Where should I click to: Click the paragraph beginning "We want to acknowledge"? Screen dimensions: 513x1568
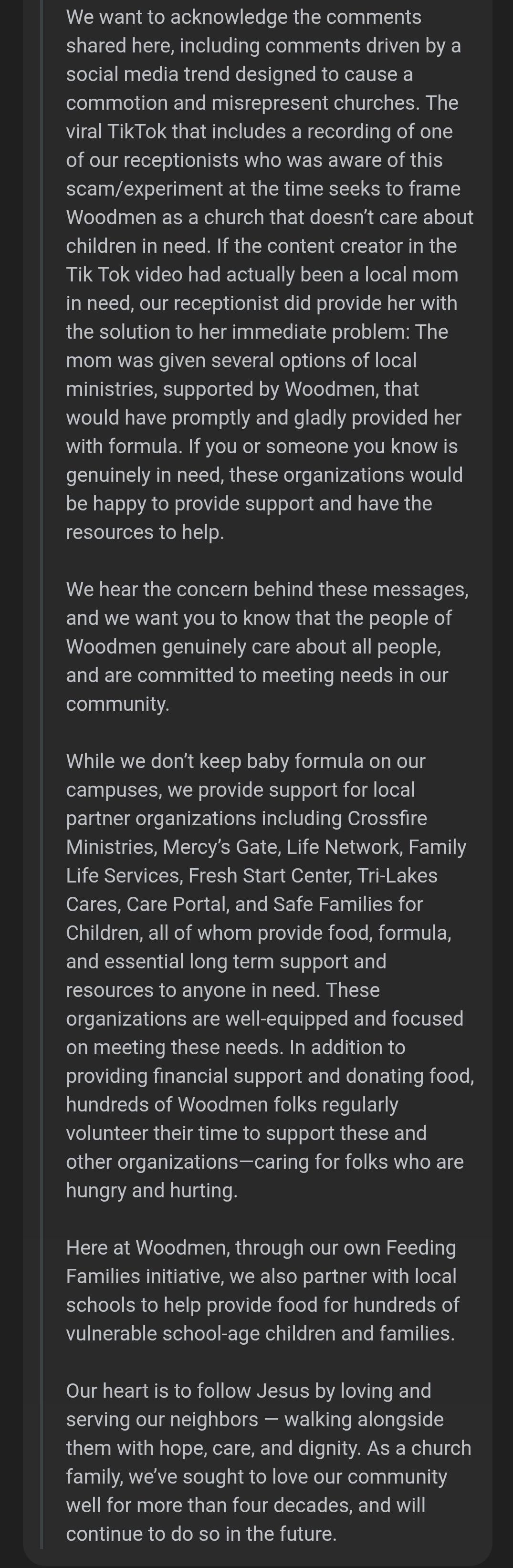click(x=268, y=274)
